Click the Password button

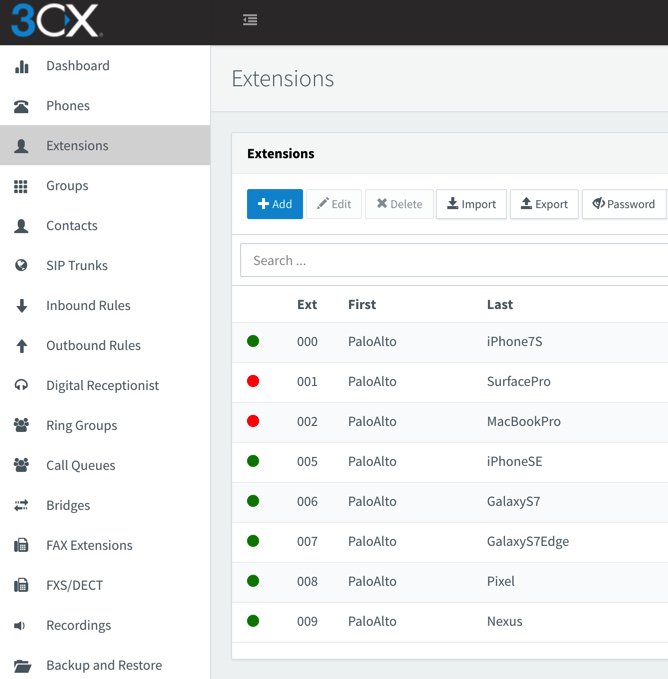(624, 204)
